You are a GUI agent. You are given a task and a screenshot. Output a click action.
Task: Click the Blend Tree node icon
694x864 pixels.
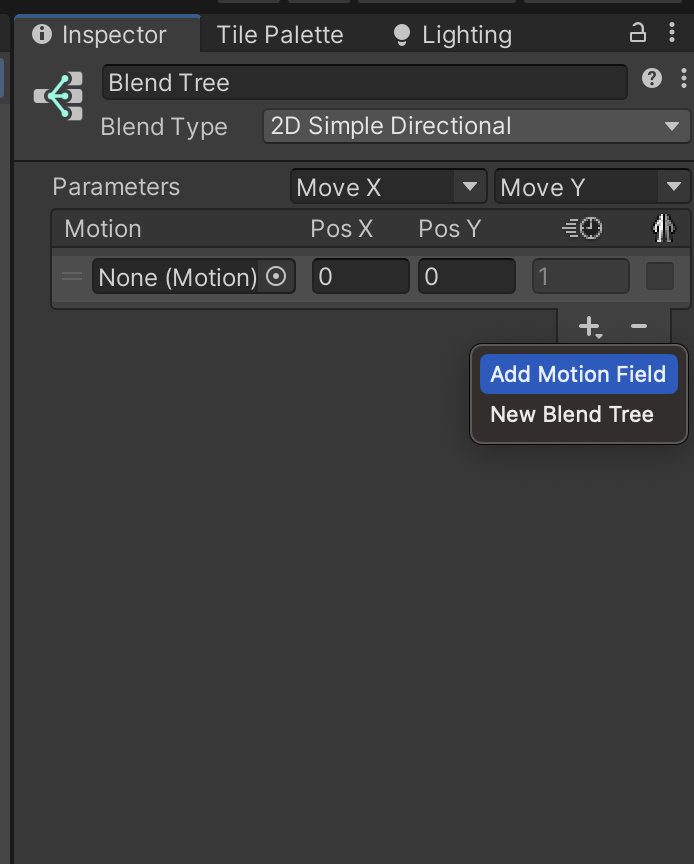[x=59, y=97]
